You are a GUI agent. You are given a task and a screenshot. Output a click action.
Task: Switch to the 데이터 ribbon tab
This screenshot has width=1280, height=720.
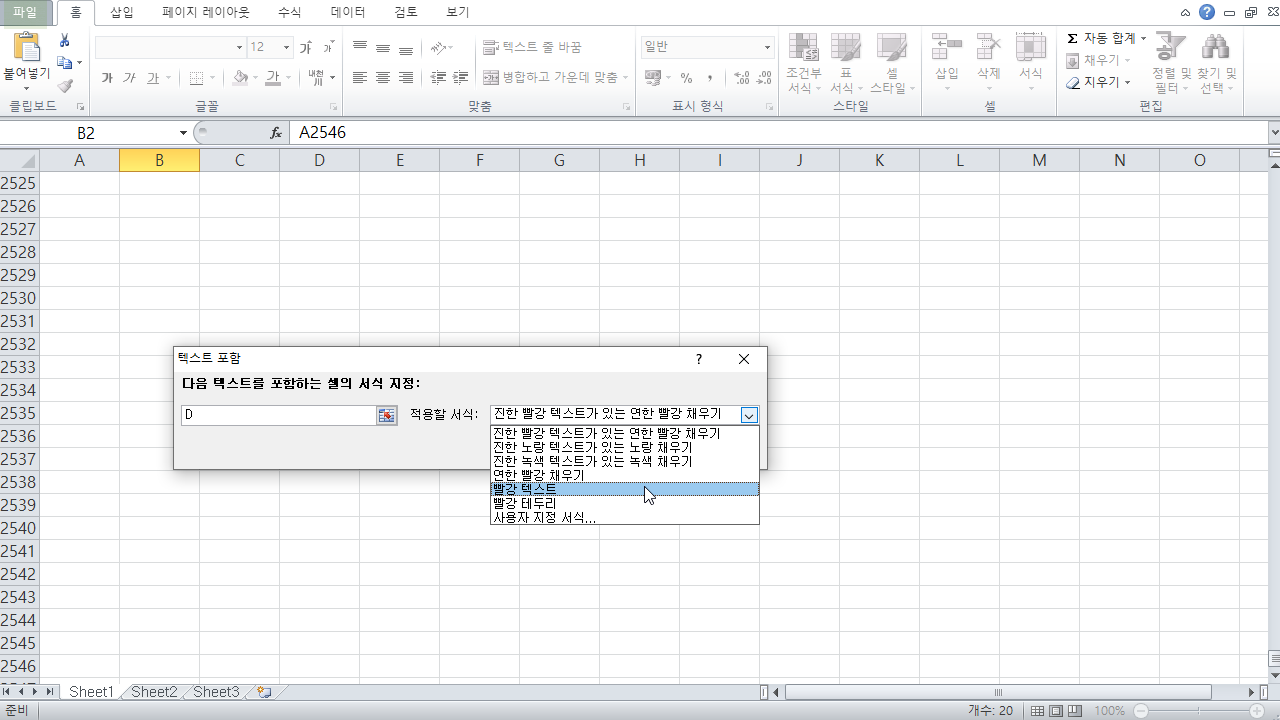[x=347, y=12]
